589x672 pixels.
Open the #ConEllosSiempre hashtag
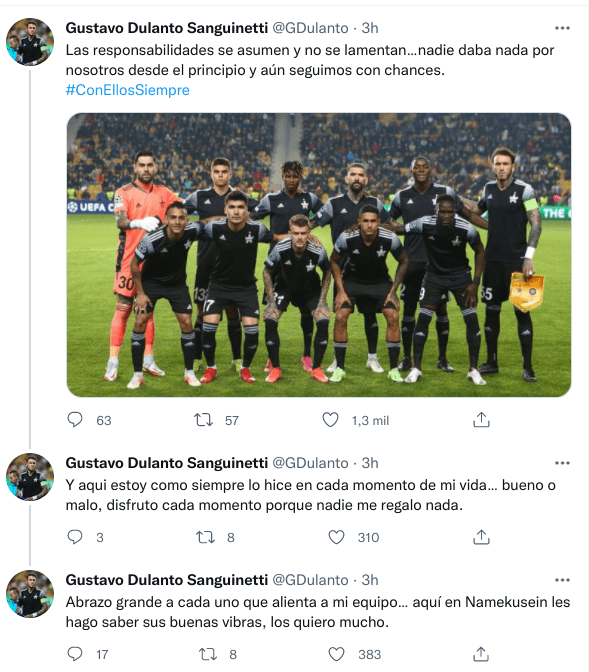pos(127,90)
